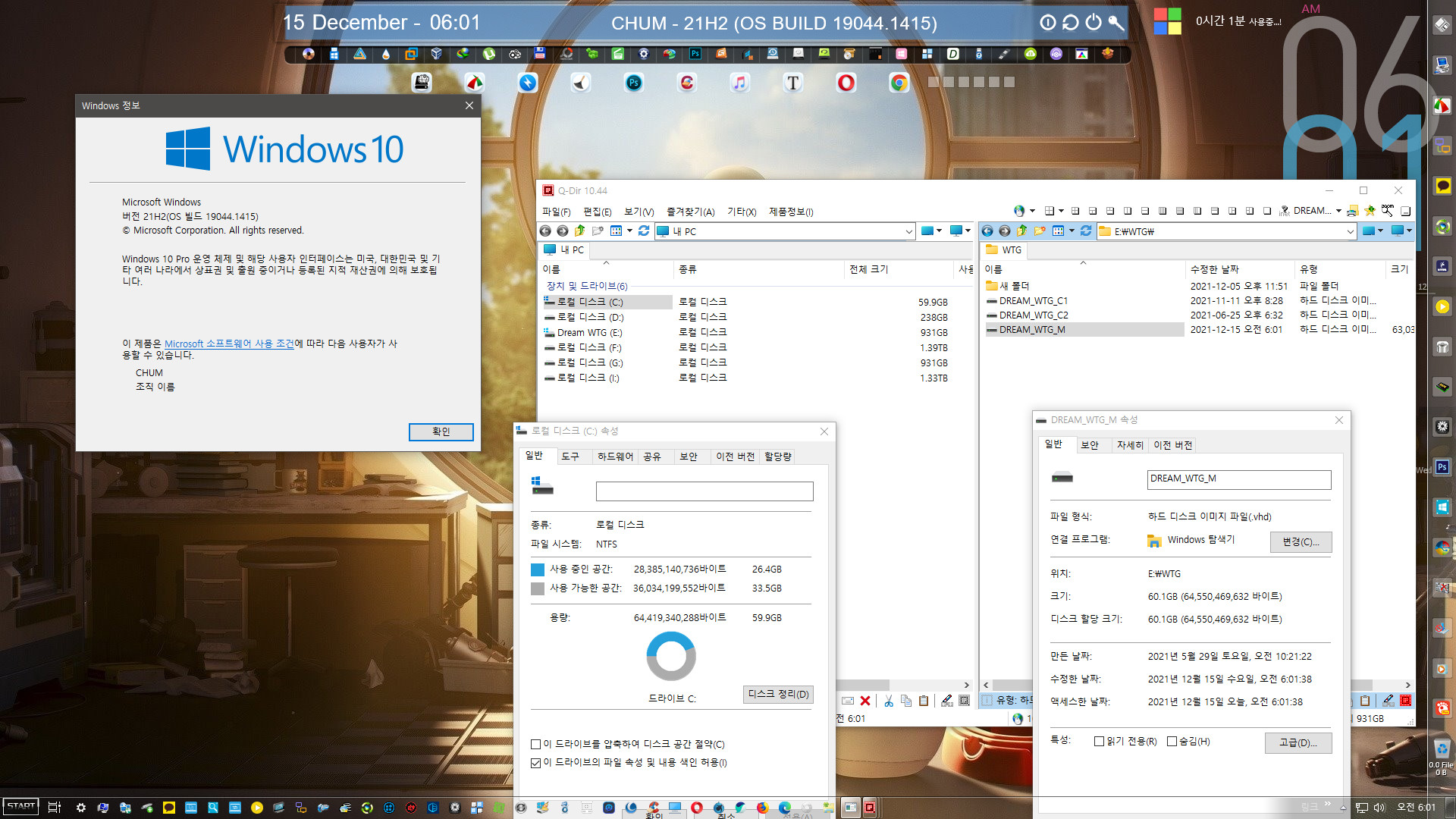Open the right pane view mode dropdown arrow
The height and width of the screenshot is (819, 1456).
click(x=1072, y=231)
